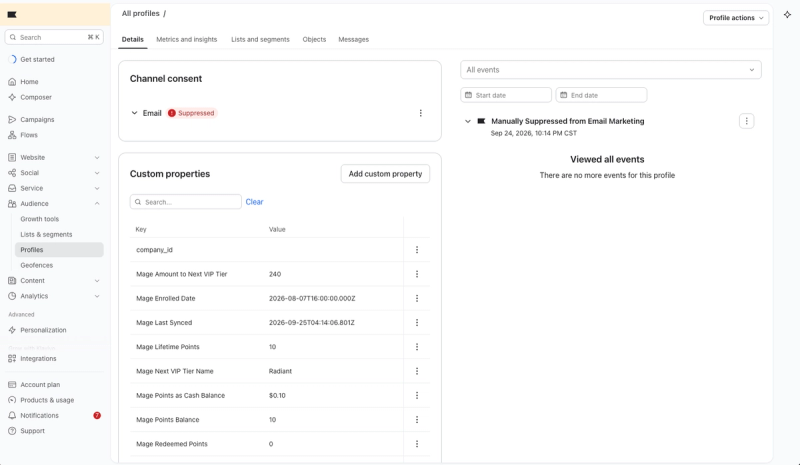Click the Products & usage icon

[12, 400]
